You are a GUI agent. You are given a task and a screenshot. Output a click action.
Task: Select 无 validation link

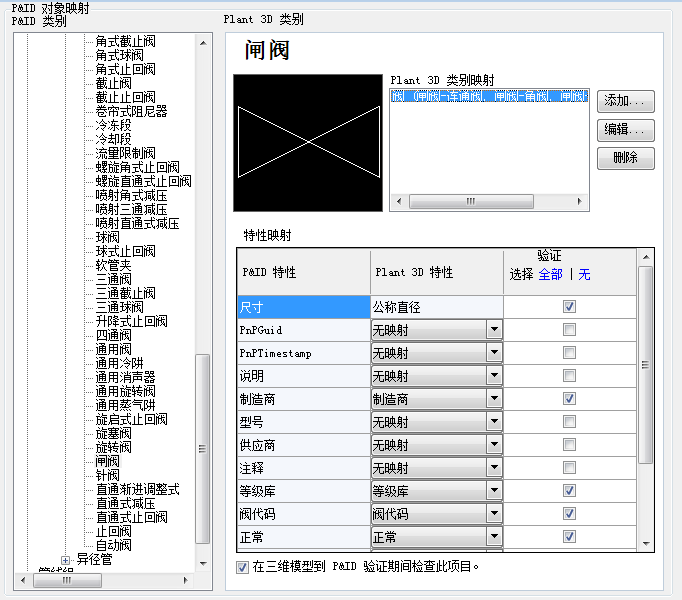click(x=584, y=274)
